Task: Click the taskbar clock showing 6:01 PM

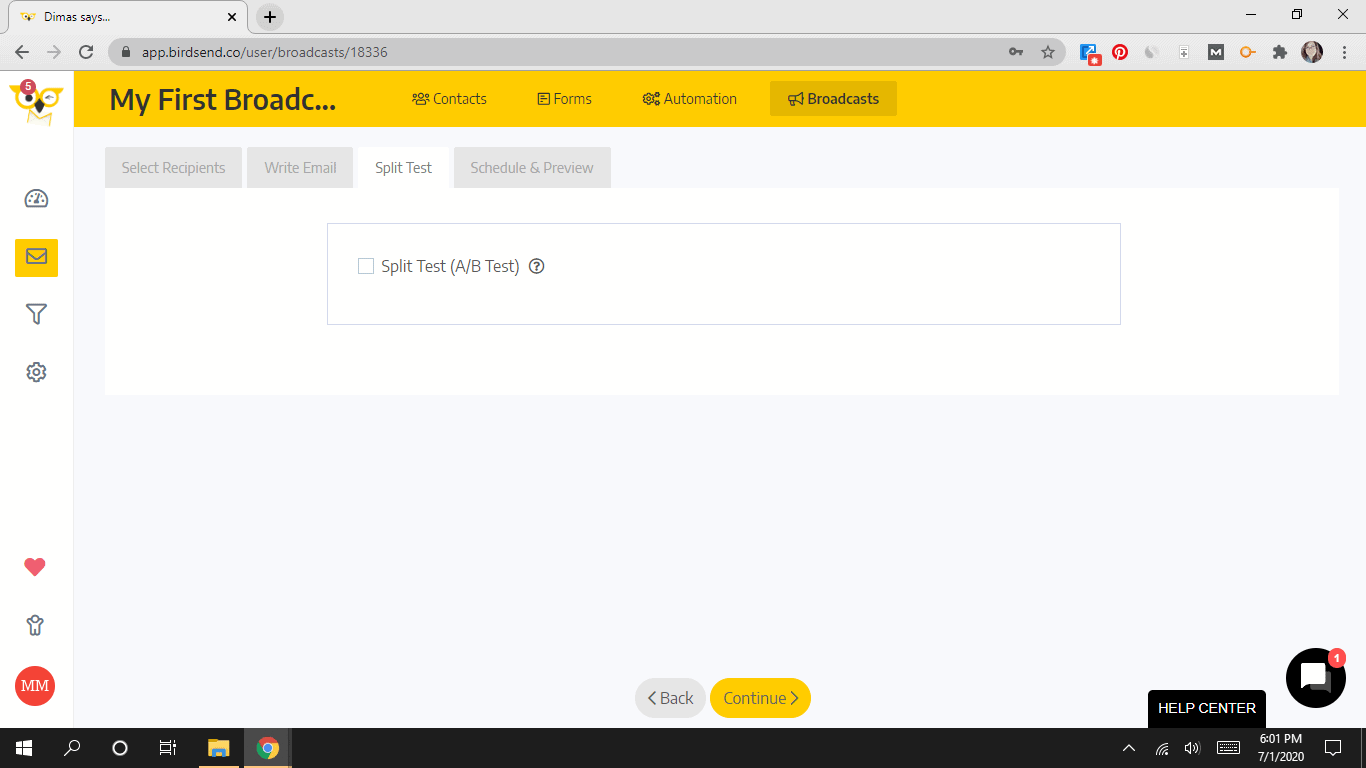Action: tap(1280, 748)
